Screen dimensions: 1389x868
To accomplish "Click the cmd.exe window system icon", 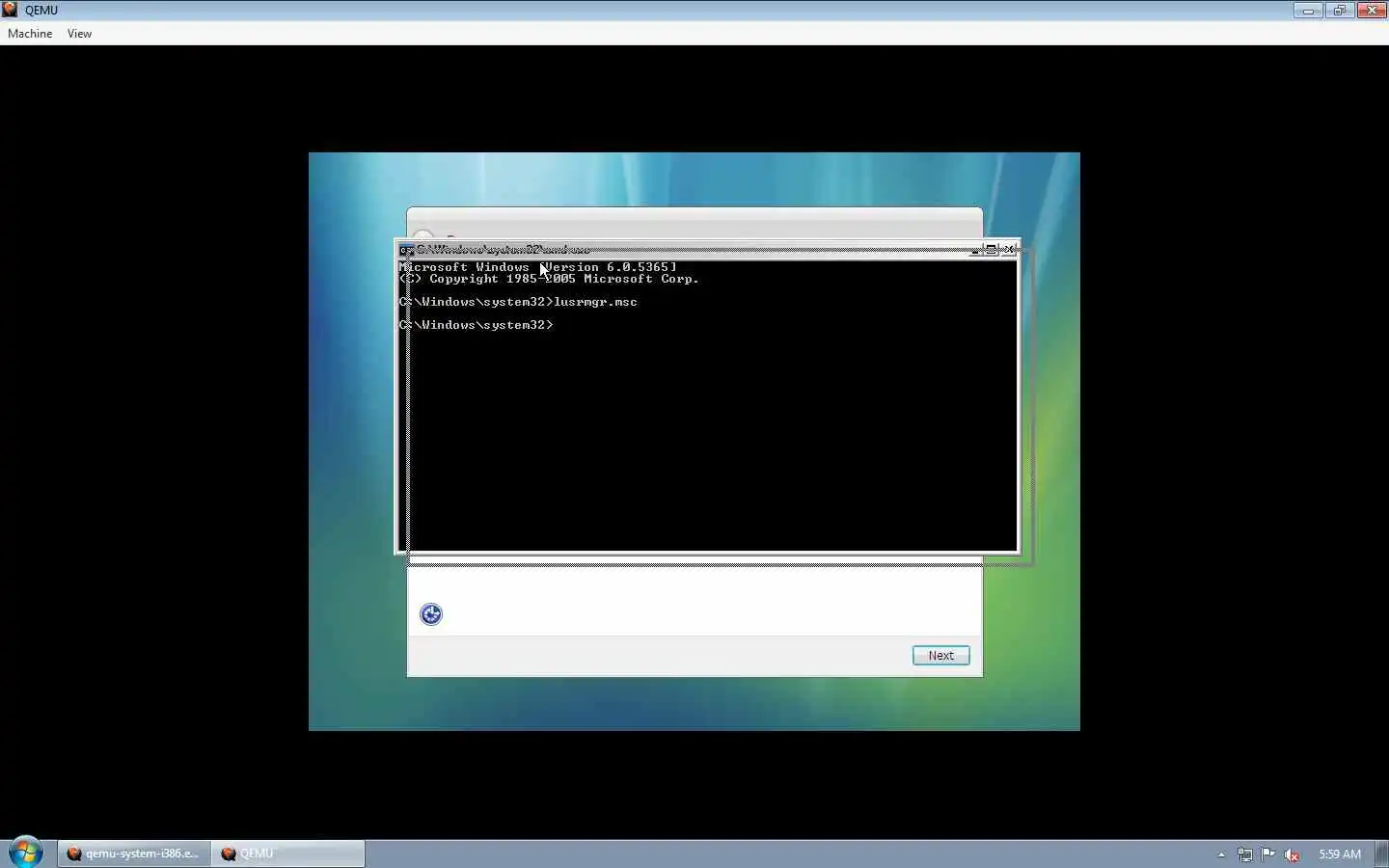I will click(x=405, y=250).
